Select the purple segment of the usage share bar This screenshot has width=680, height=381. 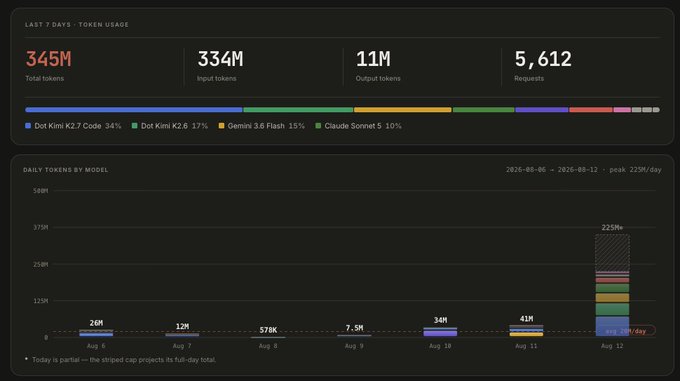(x=542, y=110)
